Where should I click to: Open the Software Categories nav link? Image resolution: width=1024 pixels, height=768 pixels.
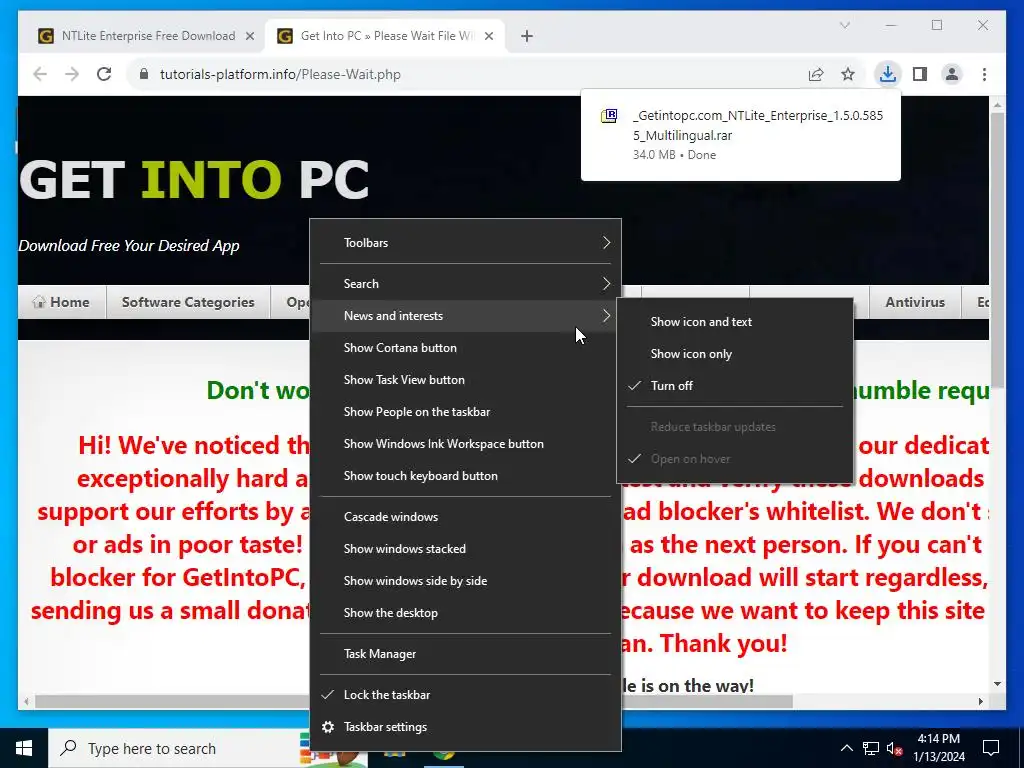[188, 302]
